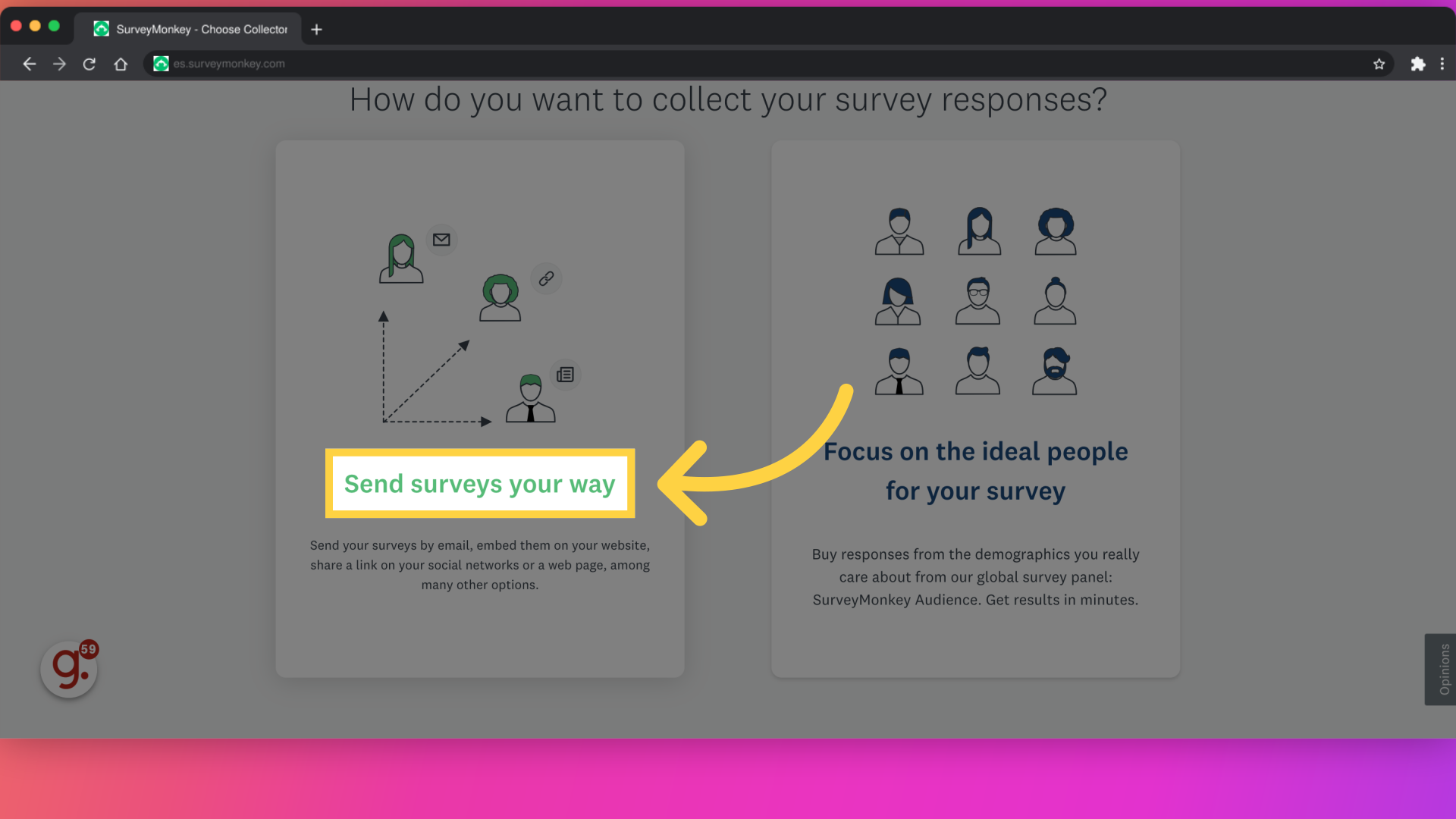The image size is (1456, 819).
Task: Click the extensions puzzle icon in toolbar
Action: [1417, 63]
